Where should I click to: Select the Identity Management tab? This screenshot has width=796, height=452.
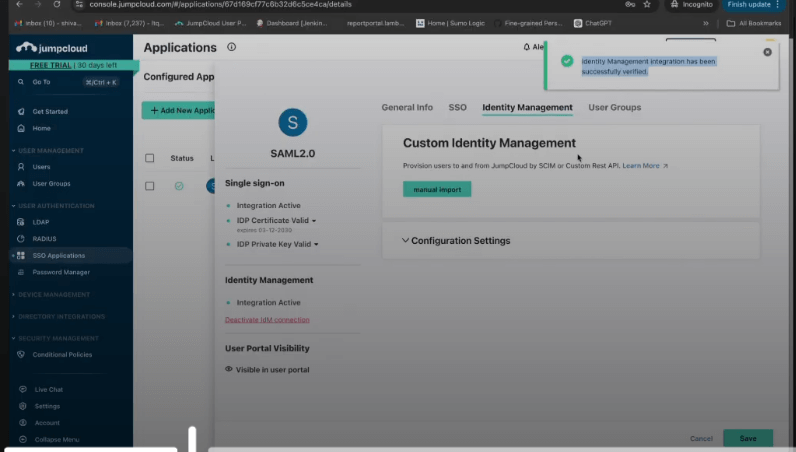coord(527,107)
